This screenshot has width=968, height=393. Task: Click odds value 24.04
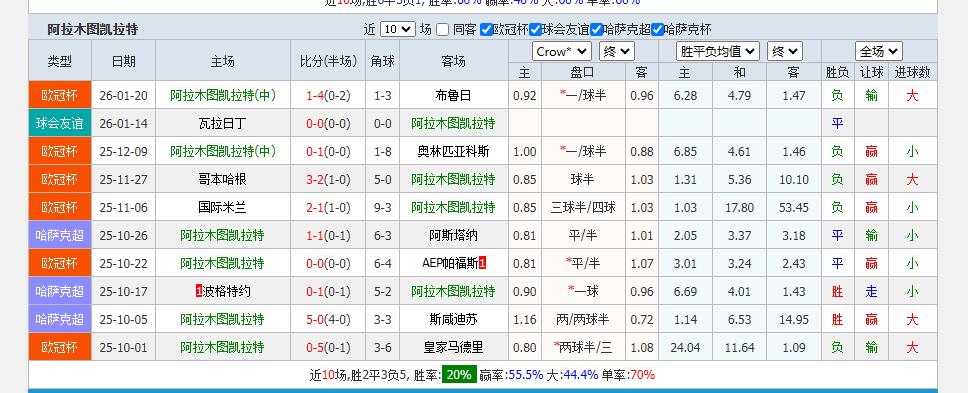tap(685, 347)
